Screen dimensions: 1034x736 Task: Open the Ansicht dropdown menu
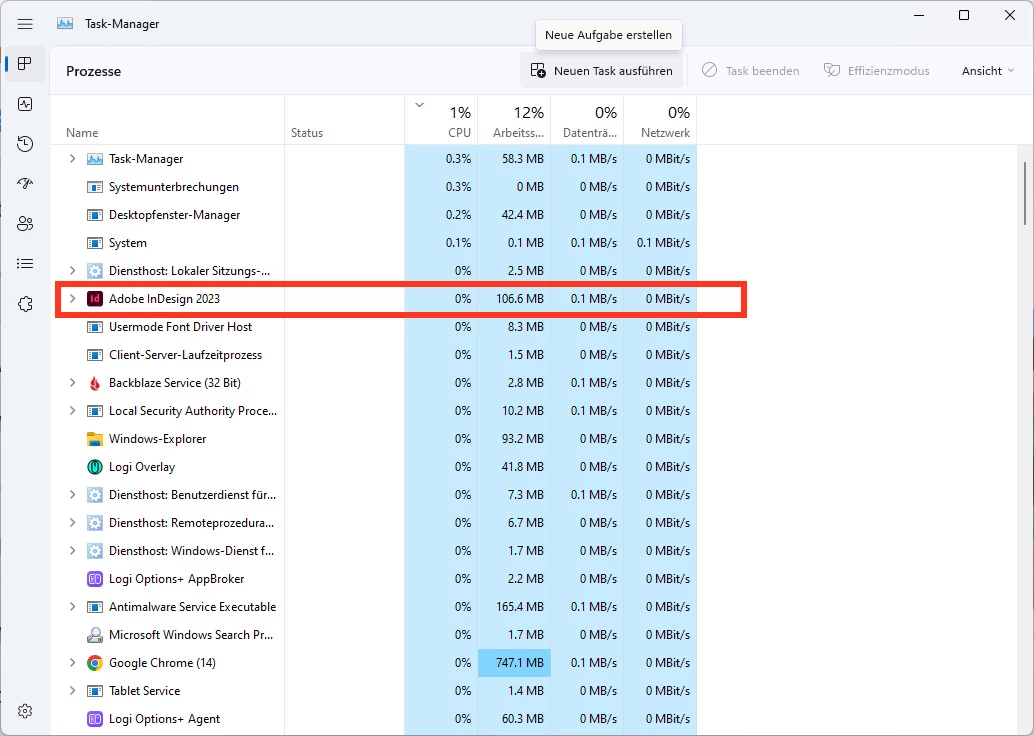pyautogui.click(x=987, y=71)
